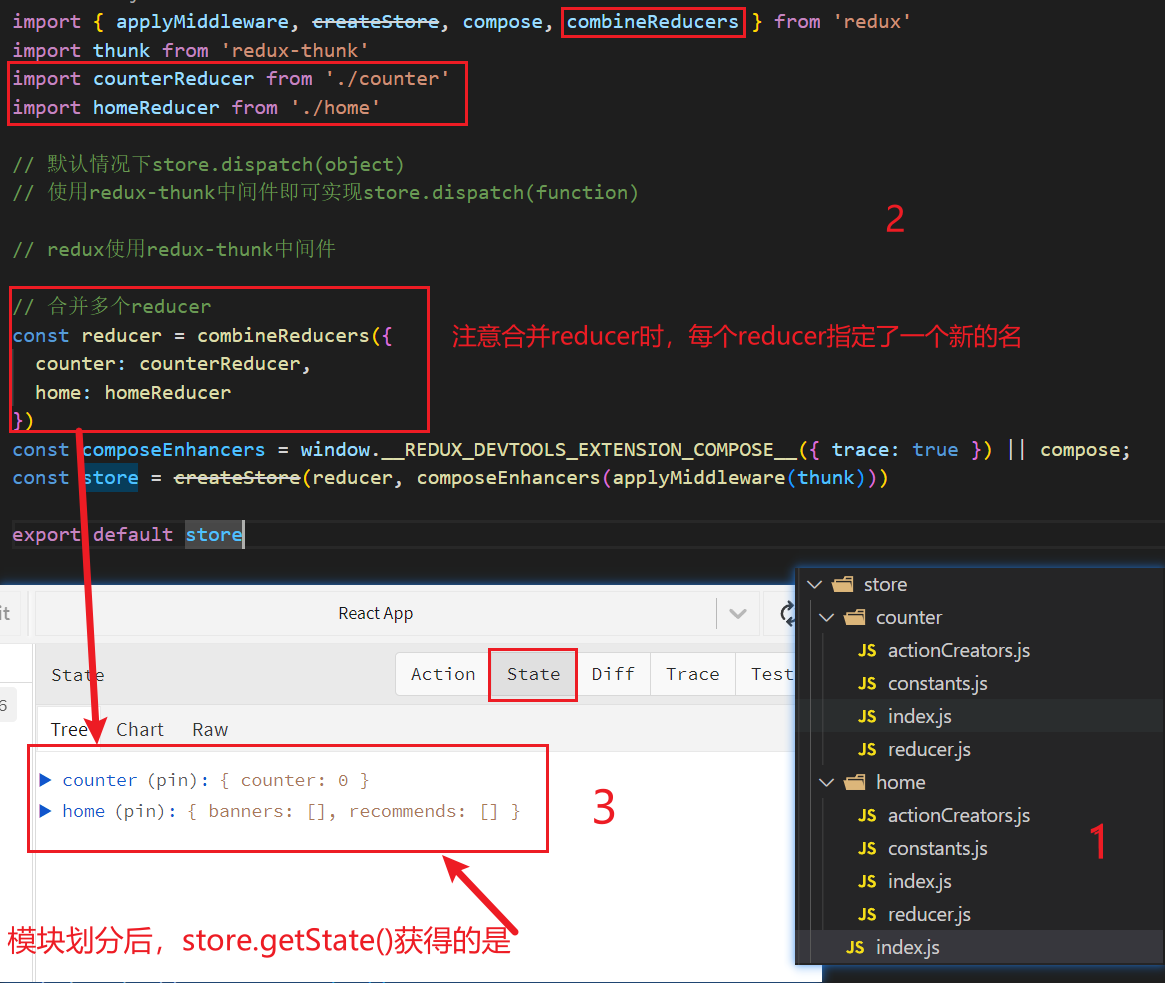
Task: Show the Raw state view
Action: point(210,730)
